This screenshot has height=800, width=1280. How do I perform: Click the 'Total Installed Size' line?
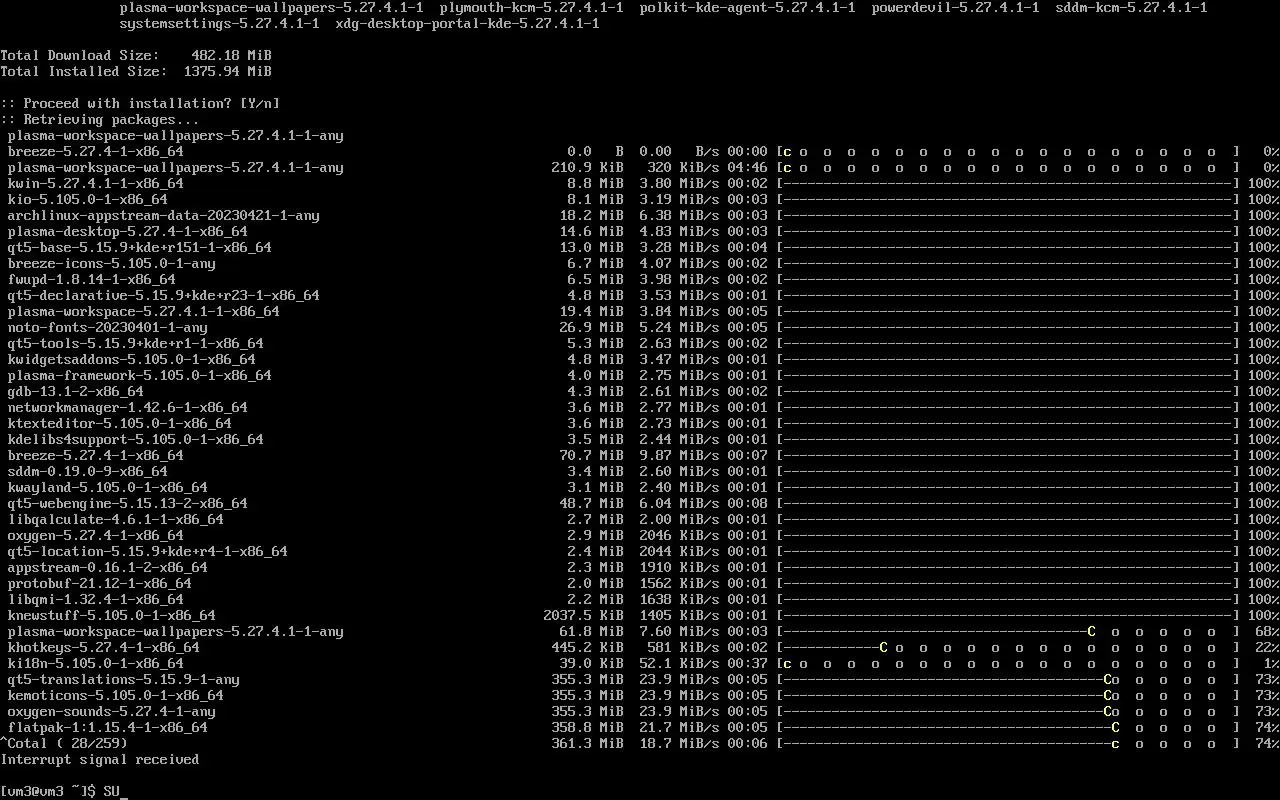point(136,72)
